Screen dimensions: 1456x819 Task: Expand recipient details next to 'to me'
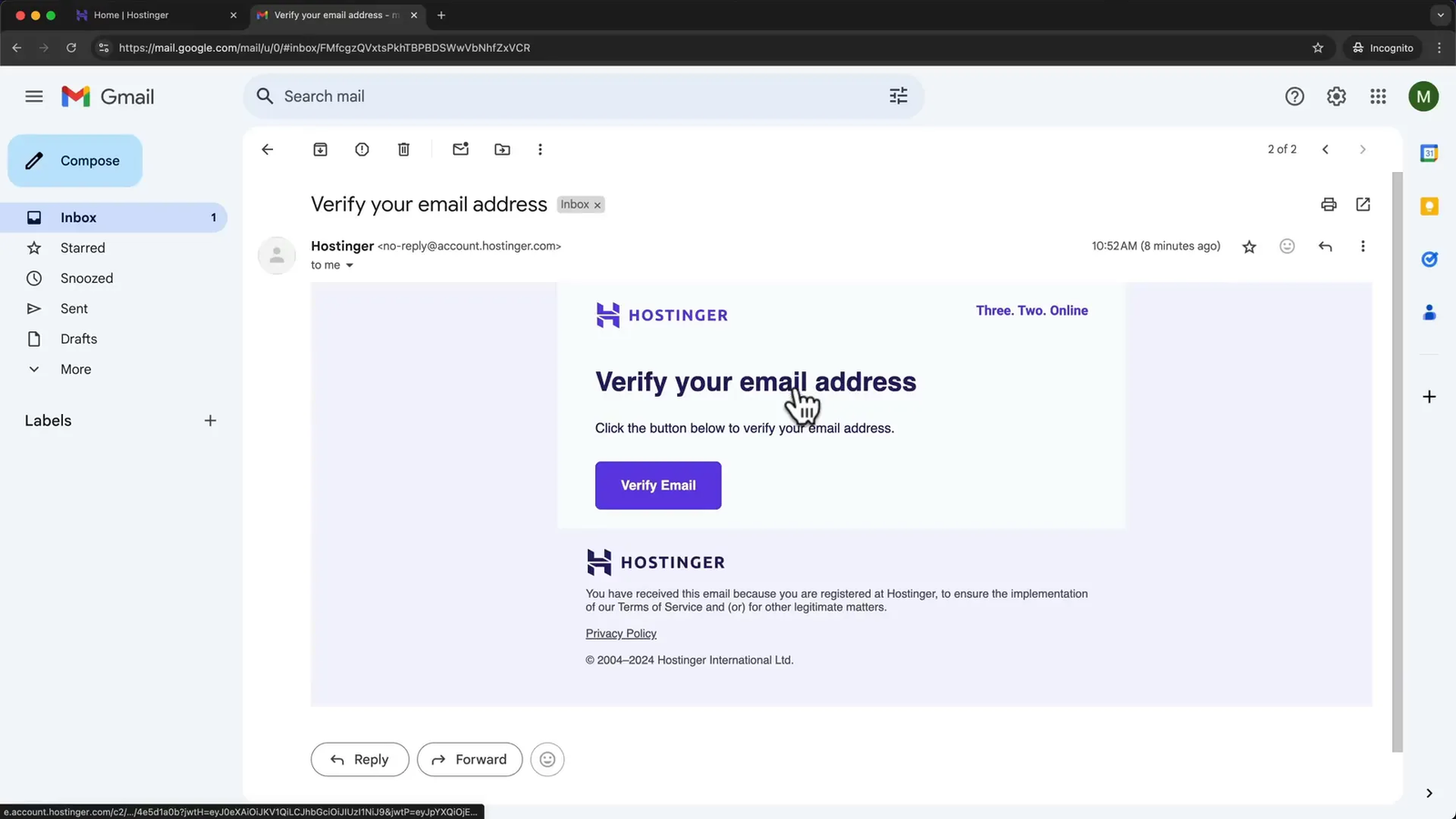click(349, 266)
